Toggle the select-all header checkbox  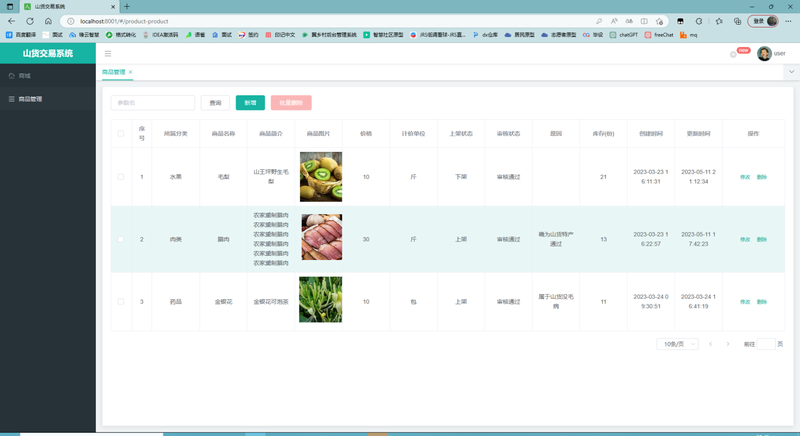121,134
